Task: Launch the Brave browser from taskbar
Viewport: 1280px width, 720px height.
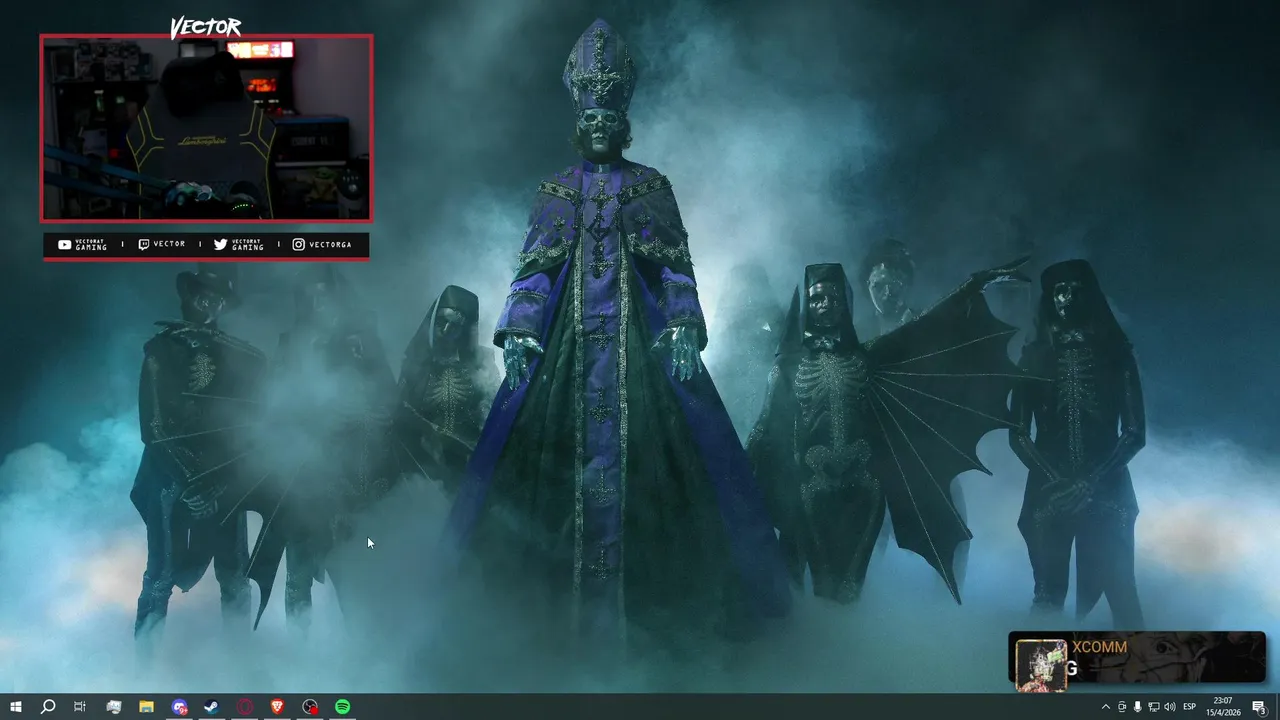Action: 277,707
